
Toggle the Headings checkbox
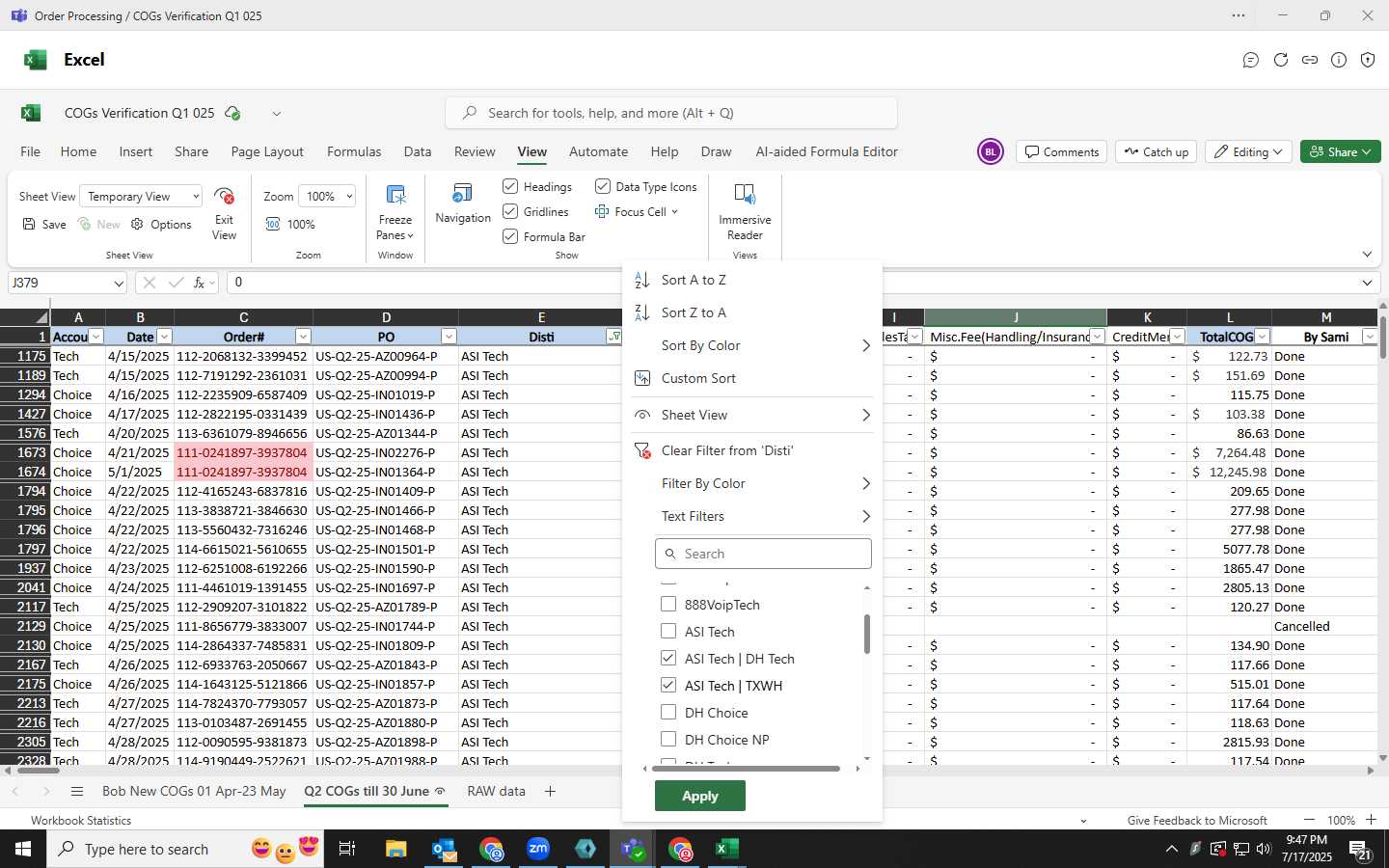pos(510,186)
